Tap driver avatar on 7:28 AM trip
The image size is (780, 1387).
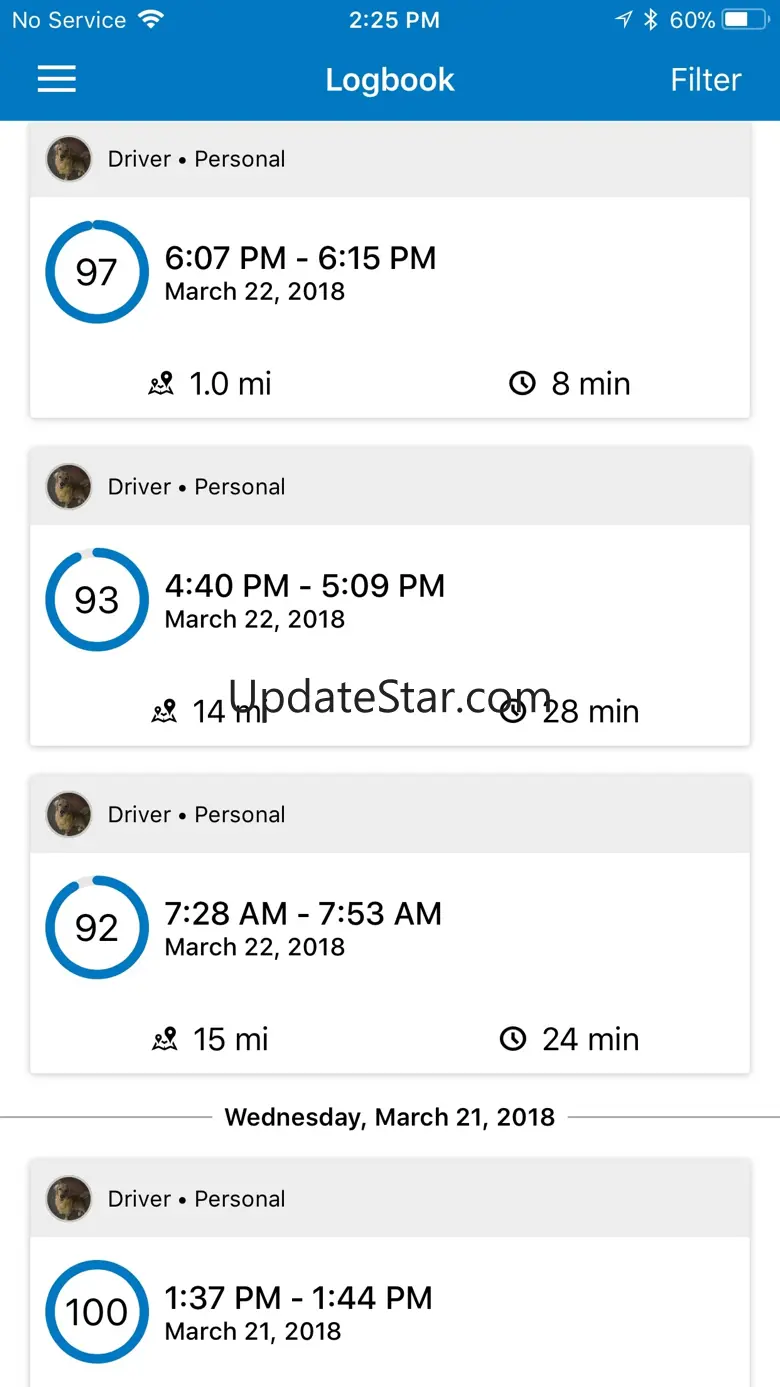point(69,815)
